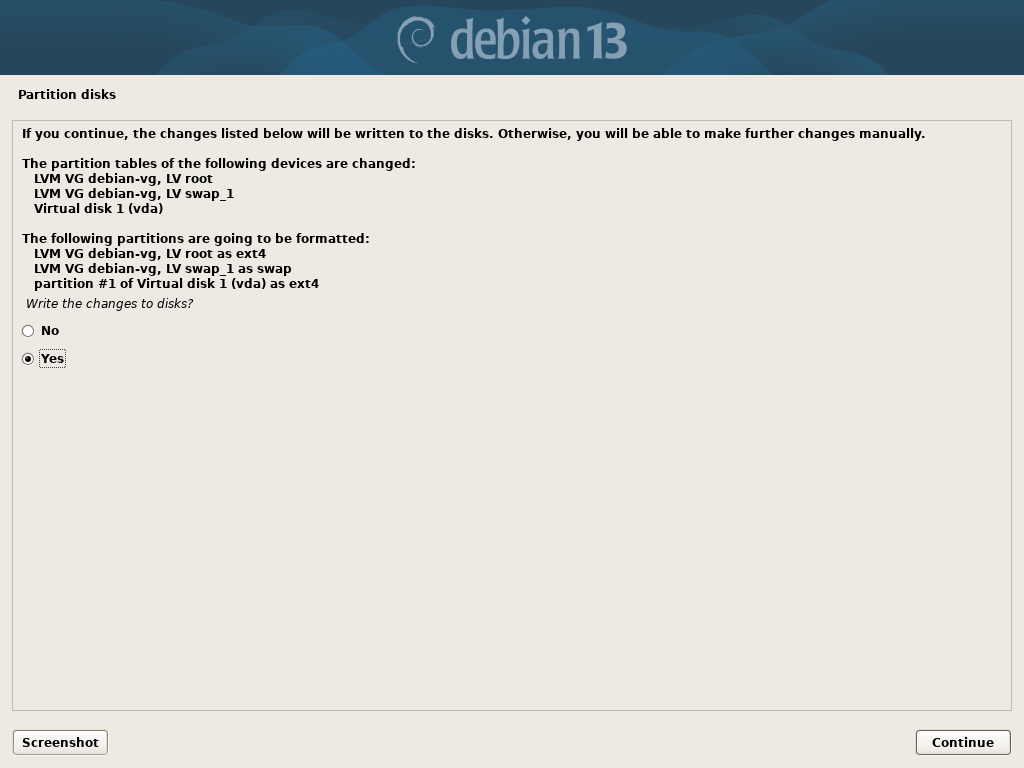Viewport: 1024px width, 768px height.
Task: Click the "partition tables ... are changed" heading
Action: coord(219,164)
